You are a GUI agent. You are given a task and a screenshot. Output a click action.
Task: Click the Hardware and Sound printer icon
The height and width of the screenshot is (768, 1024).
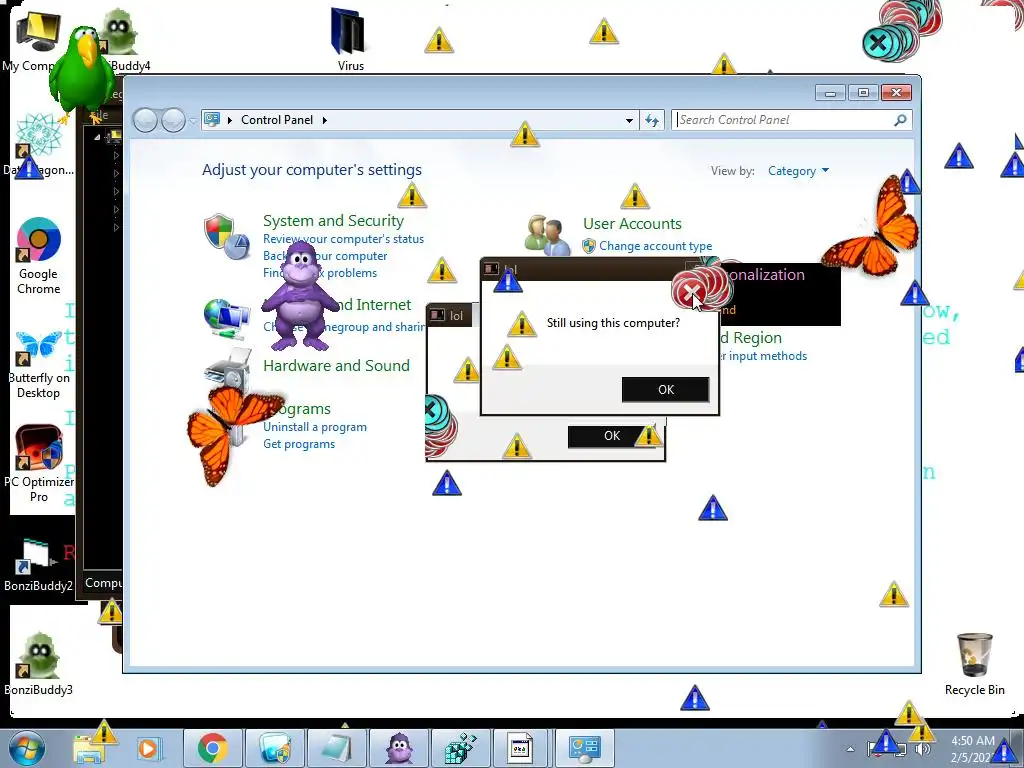pos(228,369)
